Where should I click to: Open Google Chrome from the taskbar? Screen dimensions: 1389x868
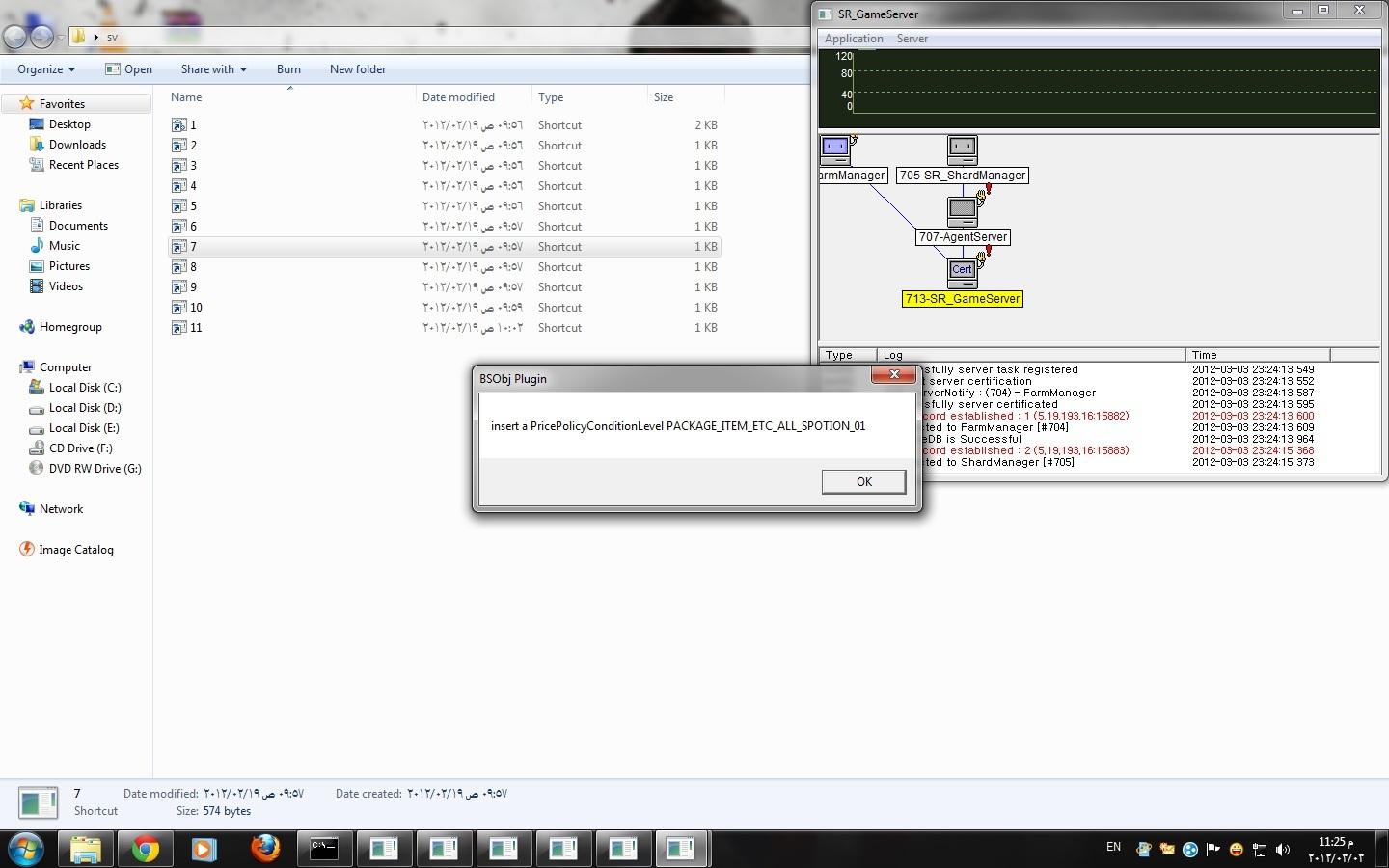point(146,849)
